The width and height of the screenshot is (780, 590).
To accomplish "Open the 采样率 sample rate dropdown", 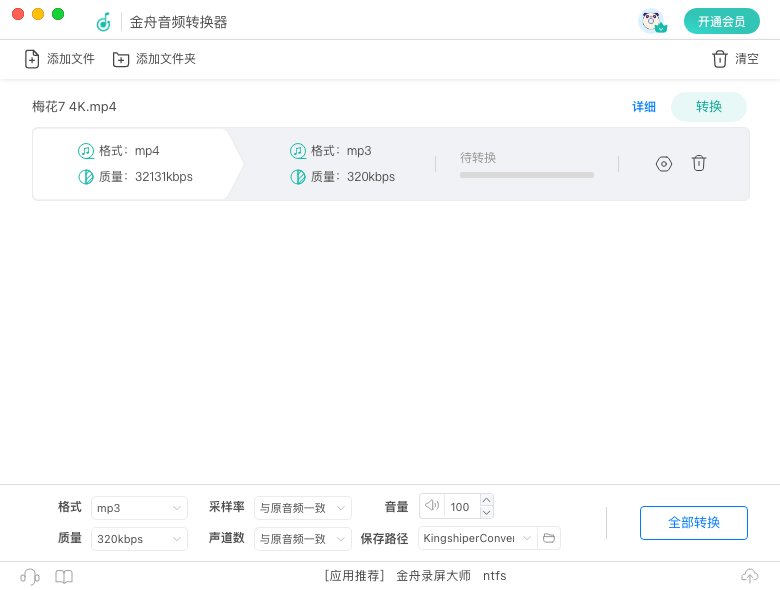I will [x=302, y=508].
